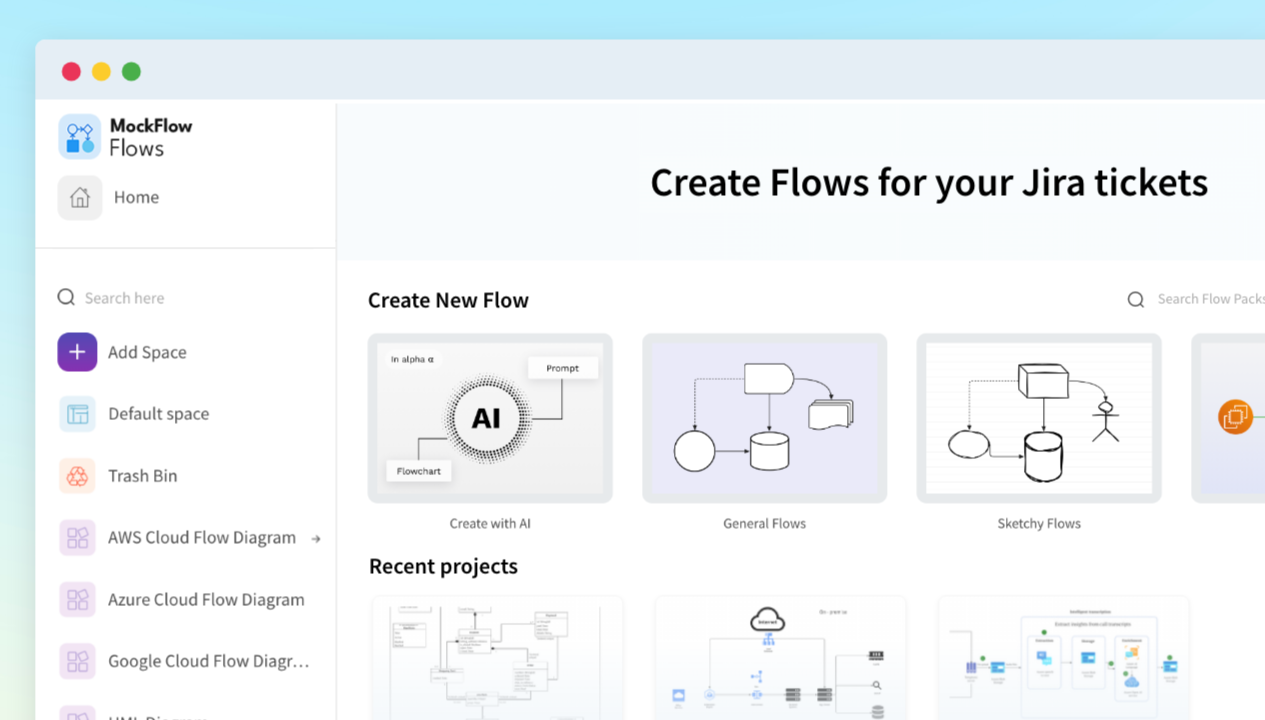Click the orange copy icon on partial card

[x=1235, y=416]
